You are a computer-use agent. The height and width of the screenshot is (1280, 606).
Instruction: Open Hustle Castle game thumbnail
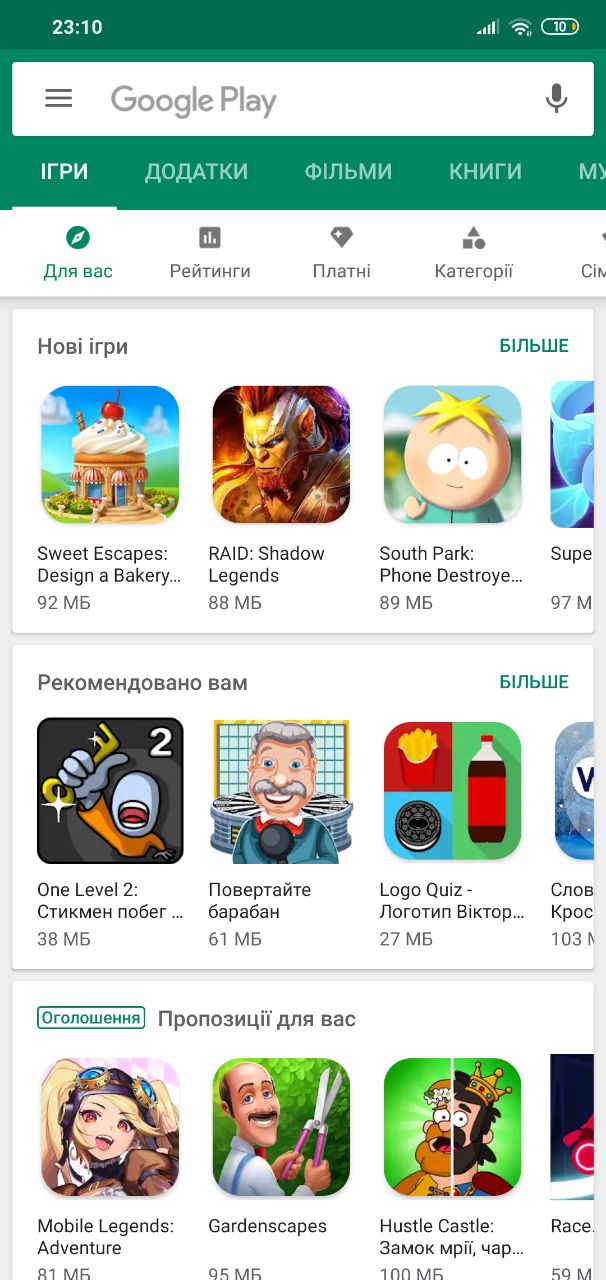point(453,1127)
